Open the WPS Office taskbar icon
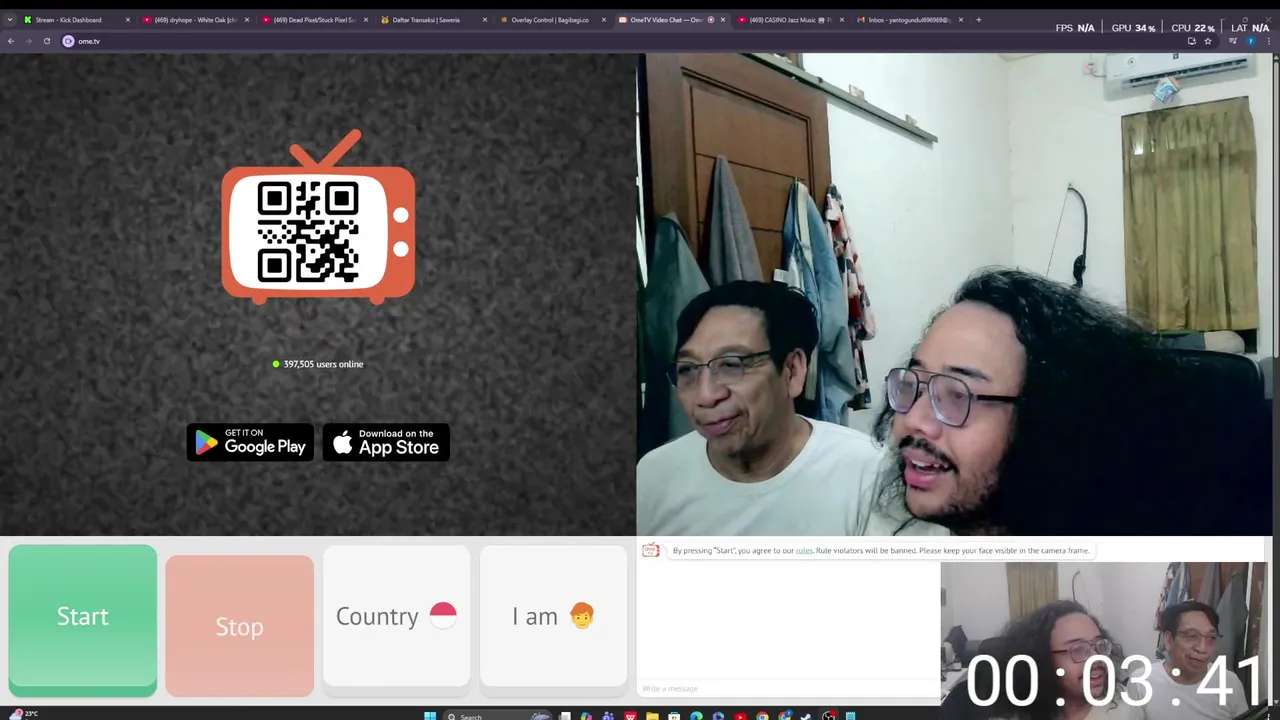Viewport: 1280px width, 720px height. coord(630,715)
